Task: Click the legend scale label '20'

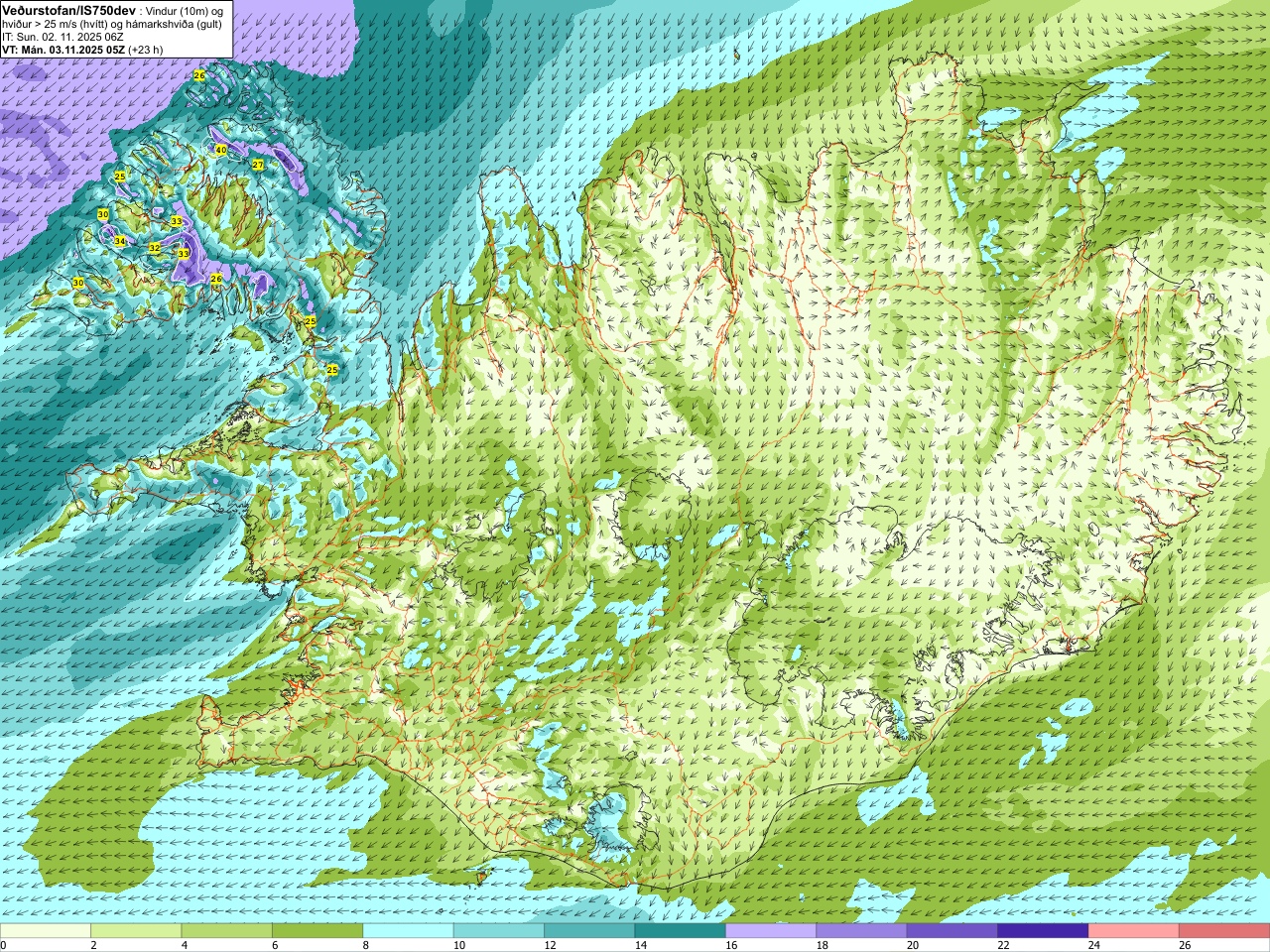Action: (913, 945)
